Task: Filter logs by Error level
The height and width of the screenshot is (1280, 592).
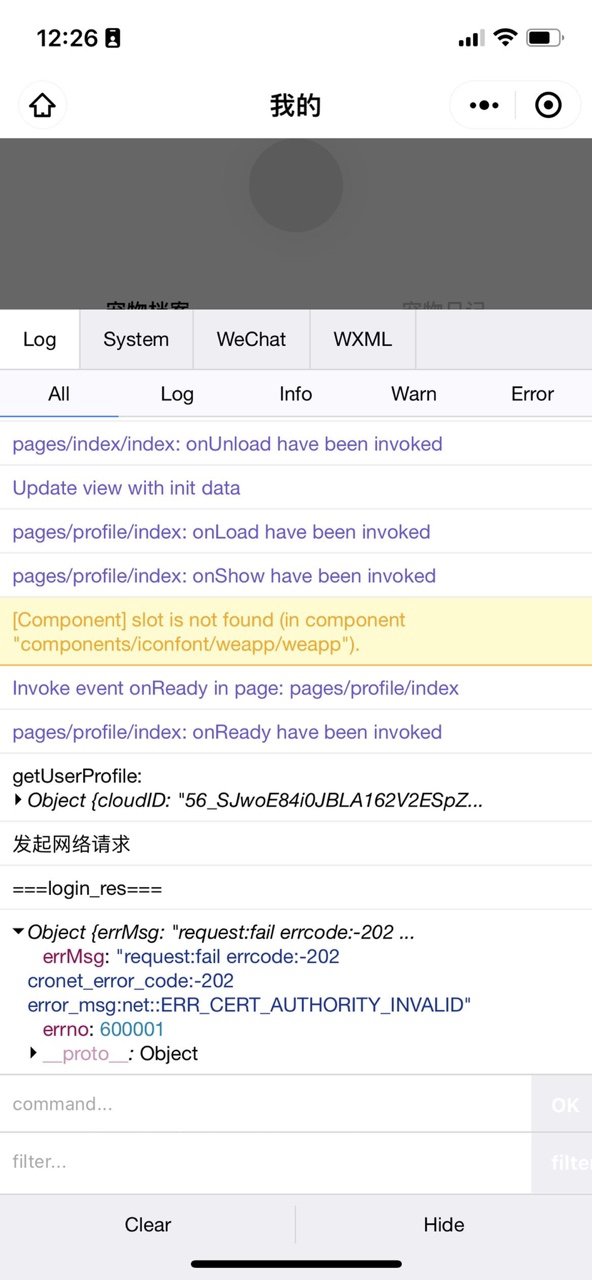Action: point(532,394)
